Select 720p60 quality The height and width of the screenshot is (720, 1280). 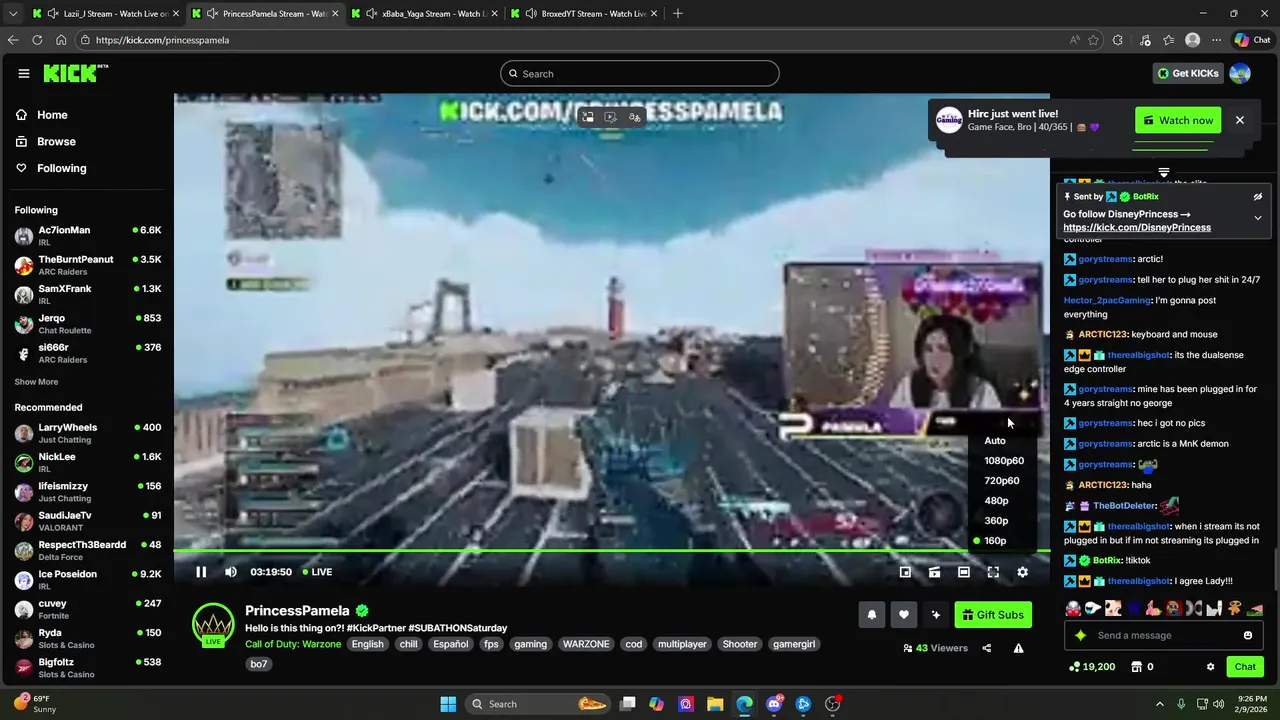click(x=1003, y=480)
